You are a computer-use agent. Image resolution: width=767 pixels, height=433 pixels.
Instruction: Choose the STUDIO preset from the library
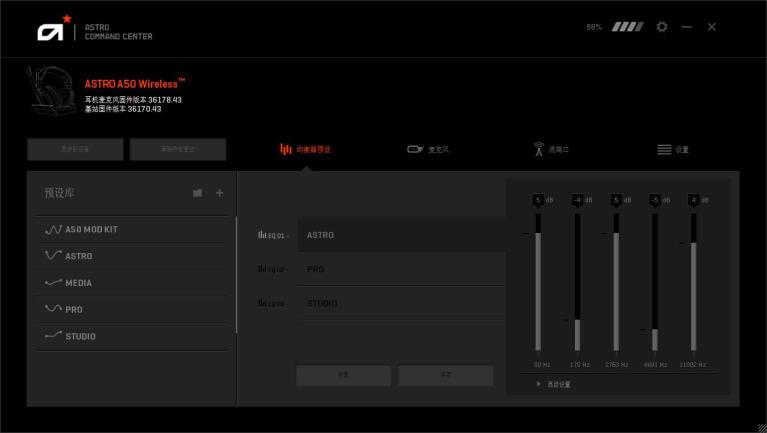point(80,337)
